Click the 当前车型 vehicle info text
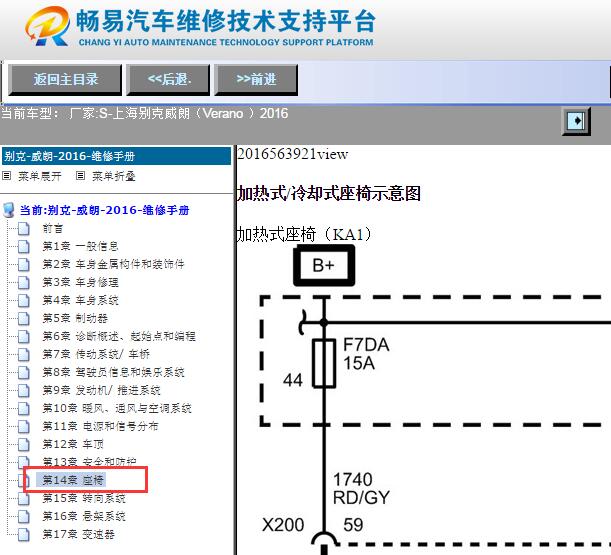This screenshot has height=555, width=611. pos(145,113)
